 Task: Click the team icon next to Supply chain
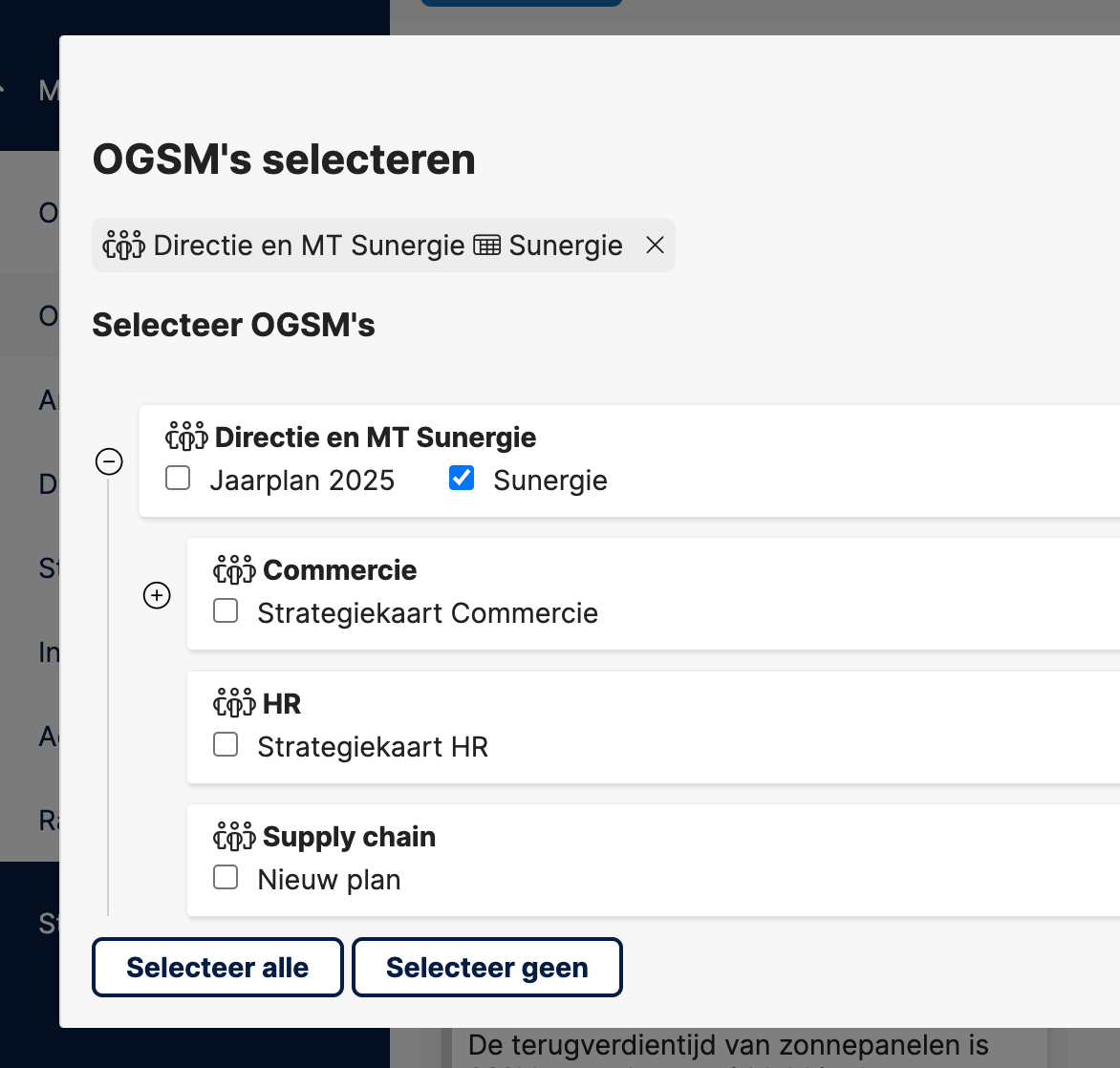point(234,836)
